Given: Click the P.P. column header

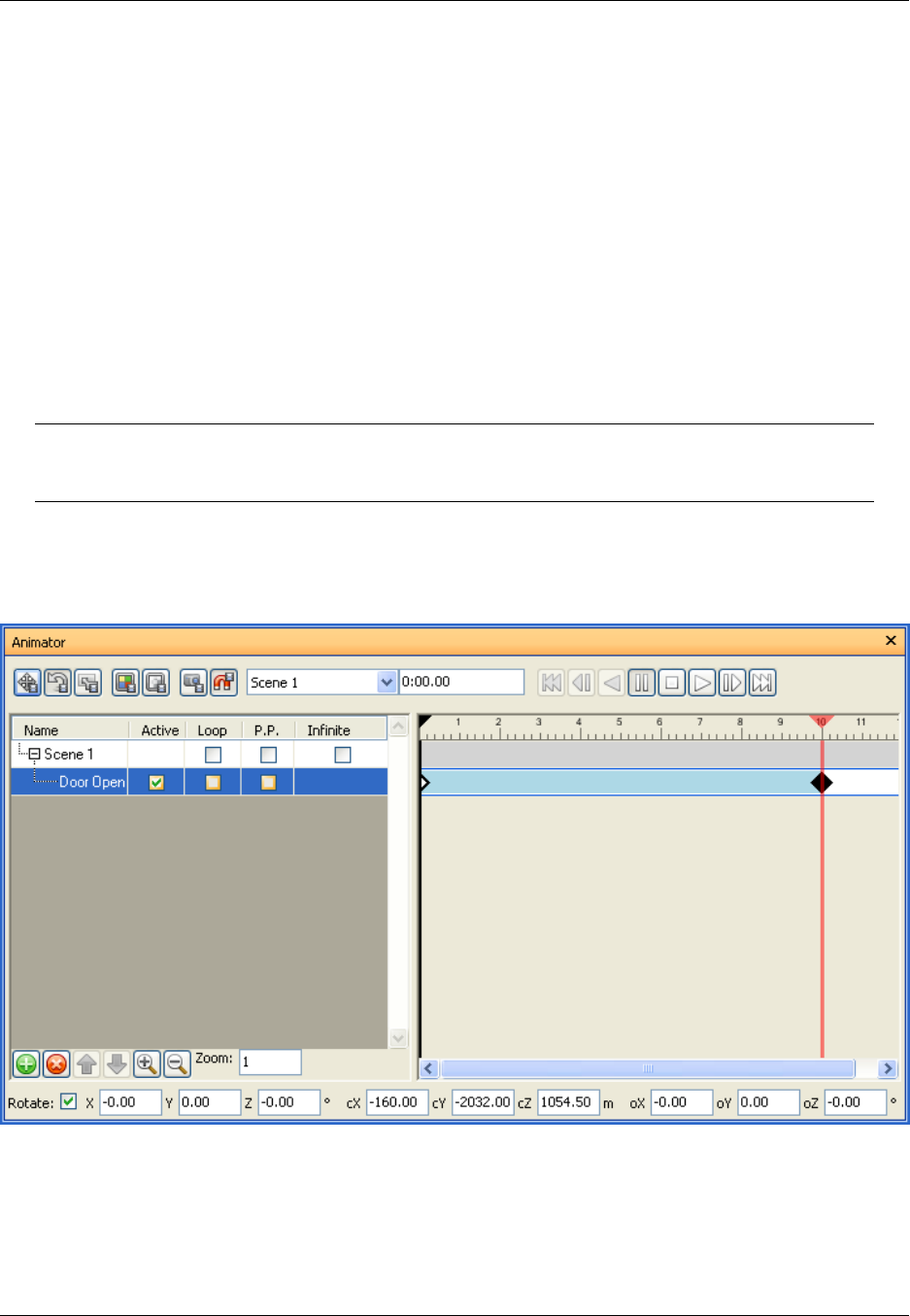Looking at the screenshot, I should coord(268,729).
